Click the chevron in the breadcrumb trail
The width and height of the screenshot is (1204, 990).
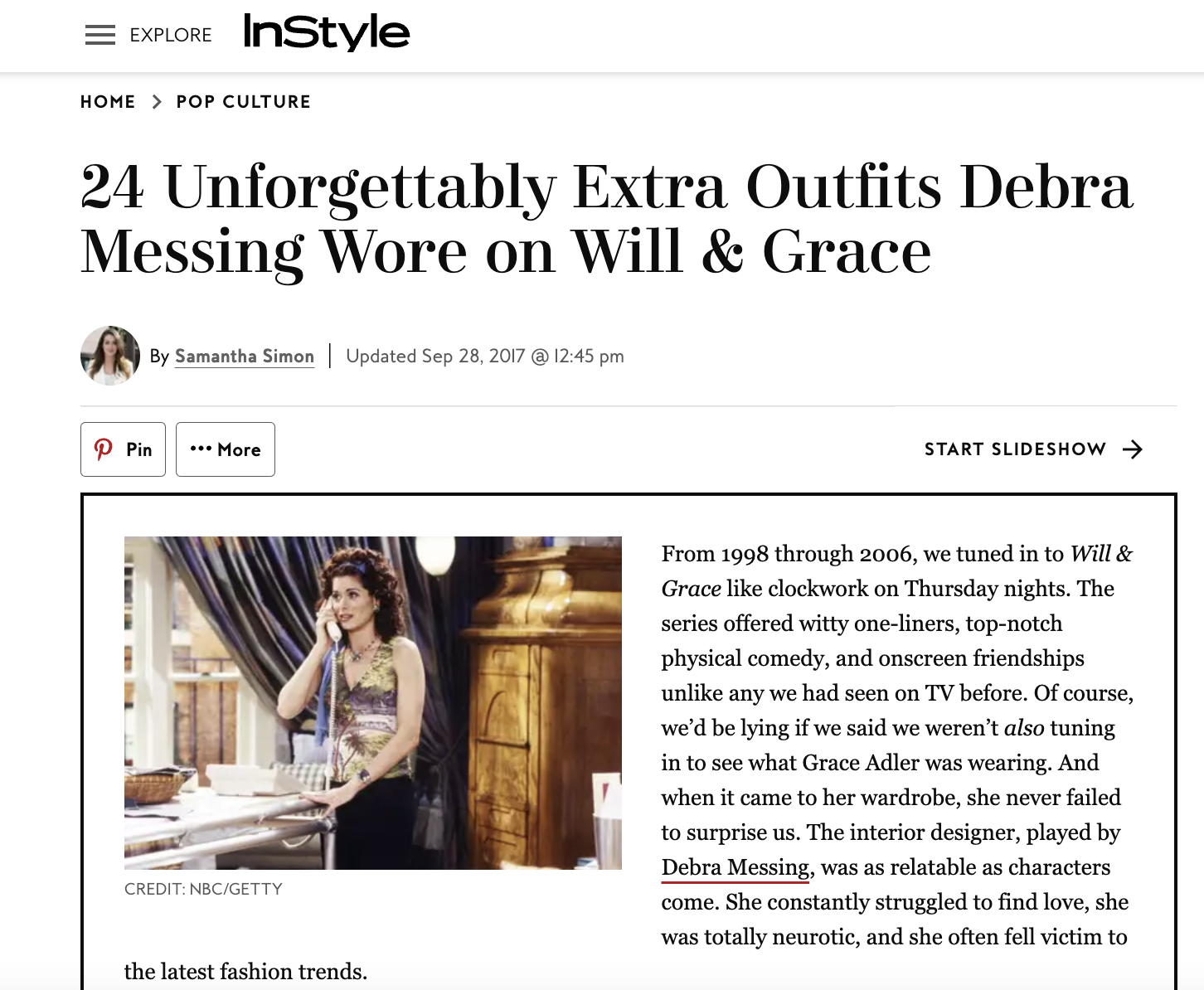pyautogui.click(x=156, y=101)
